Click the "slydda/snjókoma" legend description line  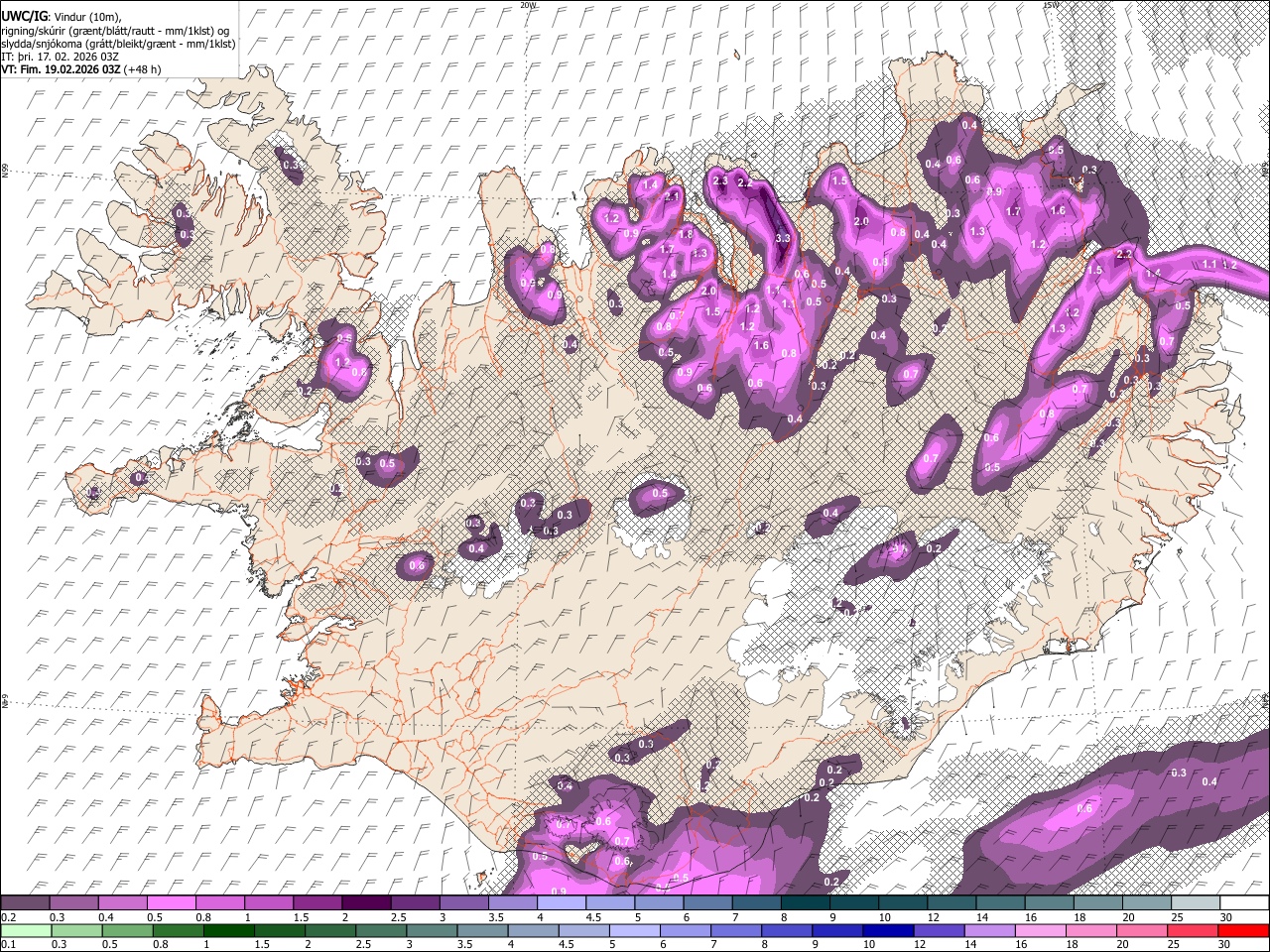(x=118, y=44)
